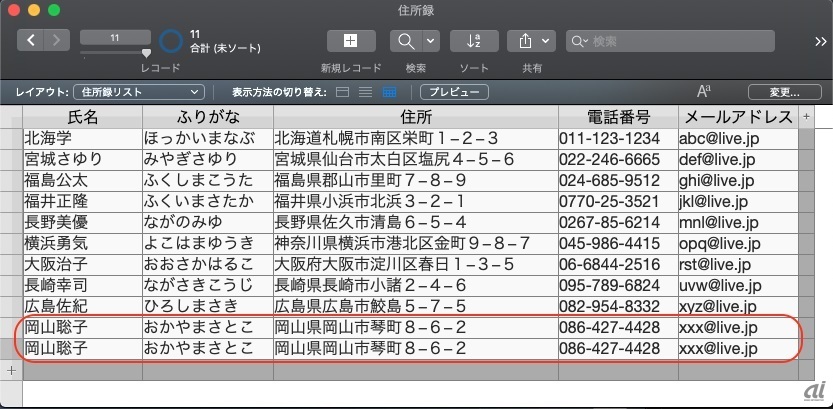The height and width of the screenshot is (409, 833).
Task: Open the layout dropdown 住所録リスト
Action: [140, 92]
